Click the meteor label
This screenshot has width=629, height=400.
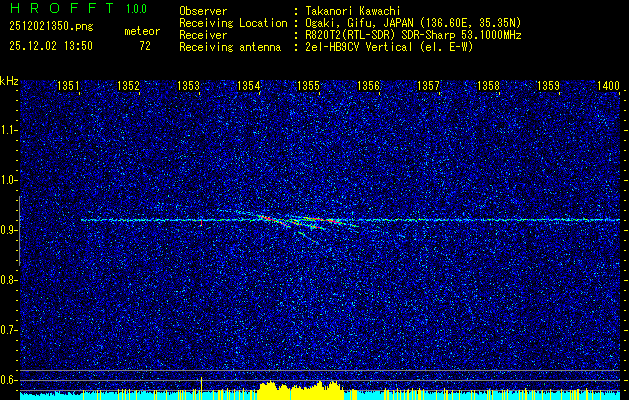click(x=142, y=31)
